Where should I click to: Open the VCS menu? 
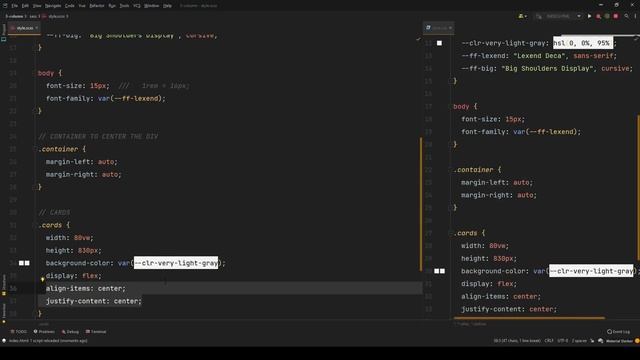tap(137, 6)
